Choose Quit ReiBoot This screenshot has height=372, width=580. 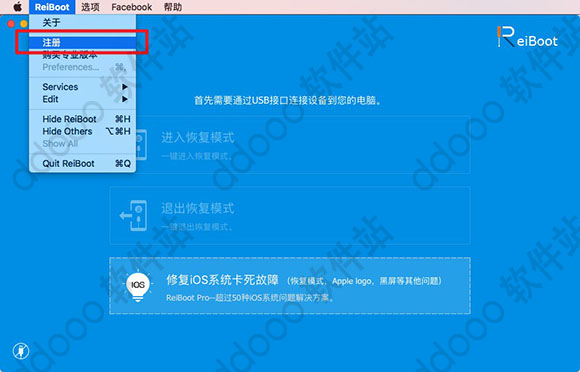click(82, 163)
